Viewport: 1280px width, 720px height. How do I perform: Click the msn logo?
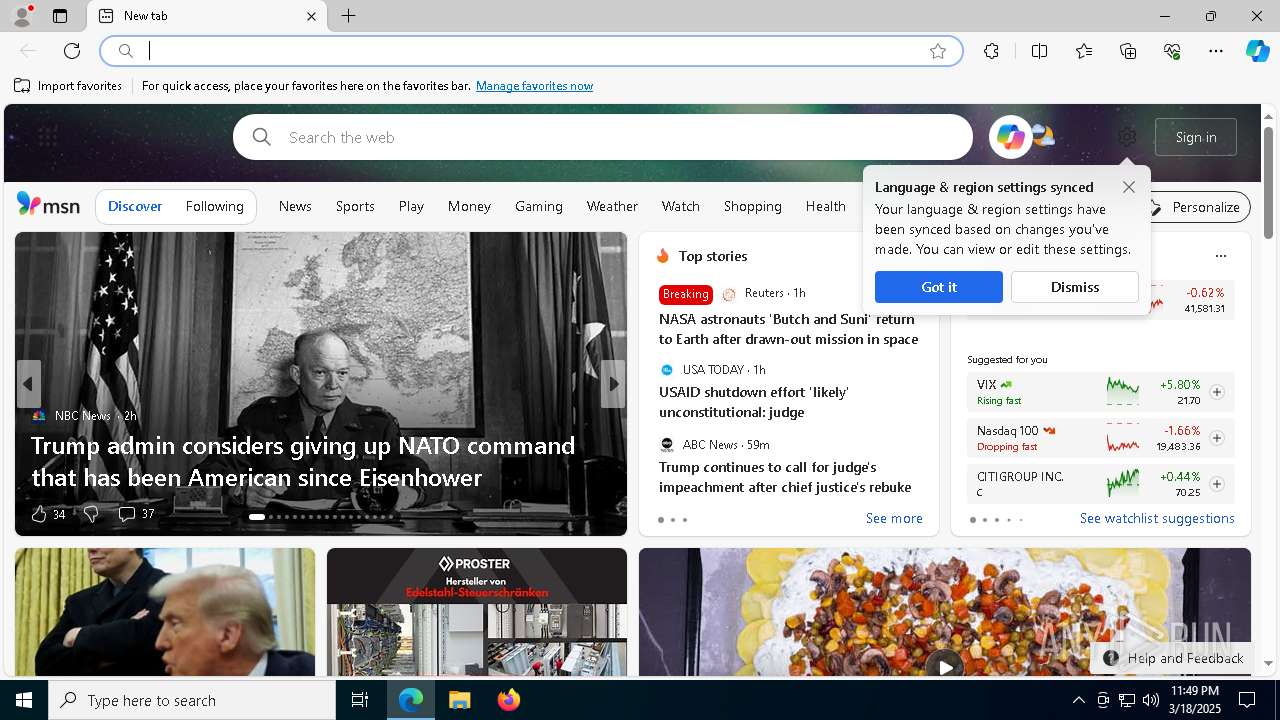48,205
